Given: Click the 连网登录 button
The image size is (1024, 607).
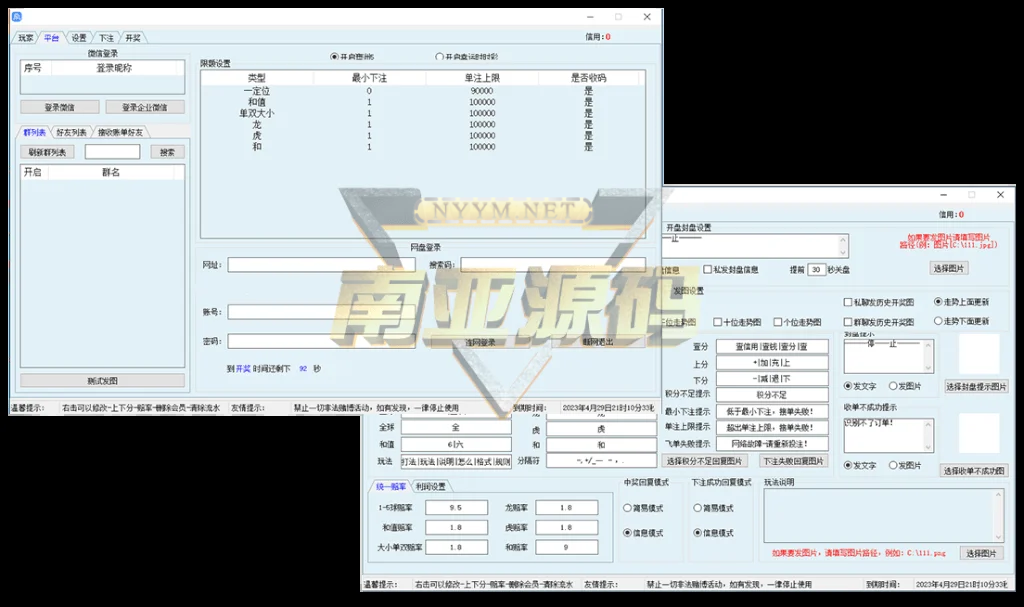Looking at the screenshot, I should pos(479,342).
